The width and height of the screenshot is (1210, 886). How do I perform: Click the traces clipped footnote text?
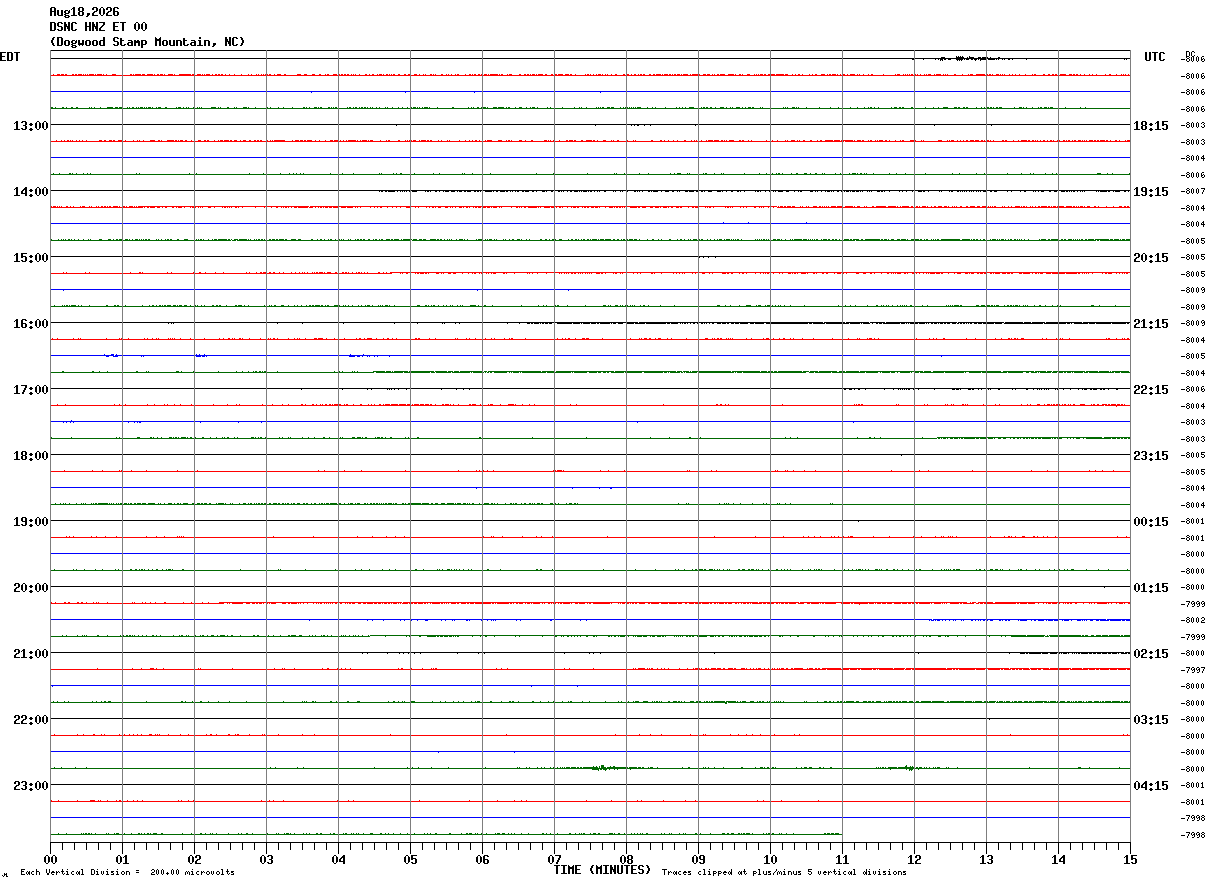click(x=784, y=873)
